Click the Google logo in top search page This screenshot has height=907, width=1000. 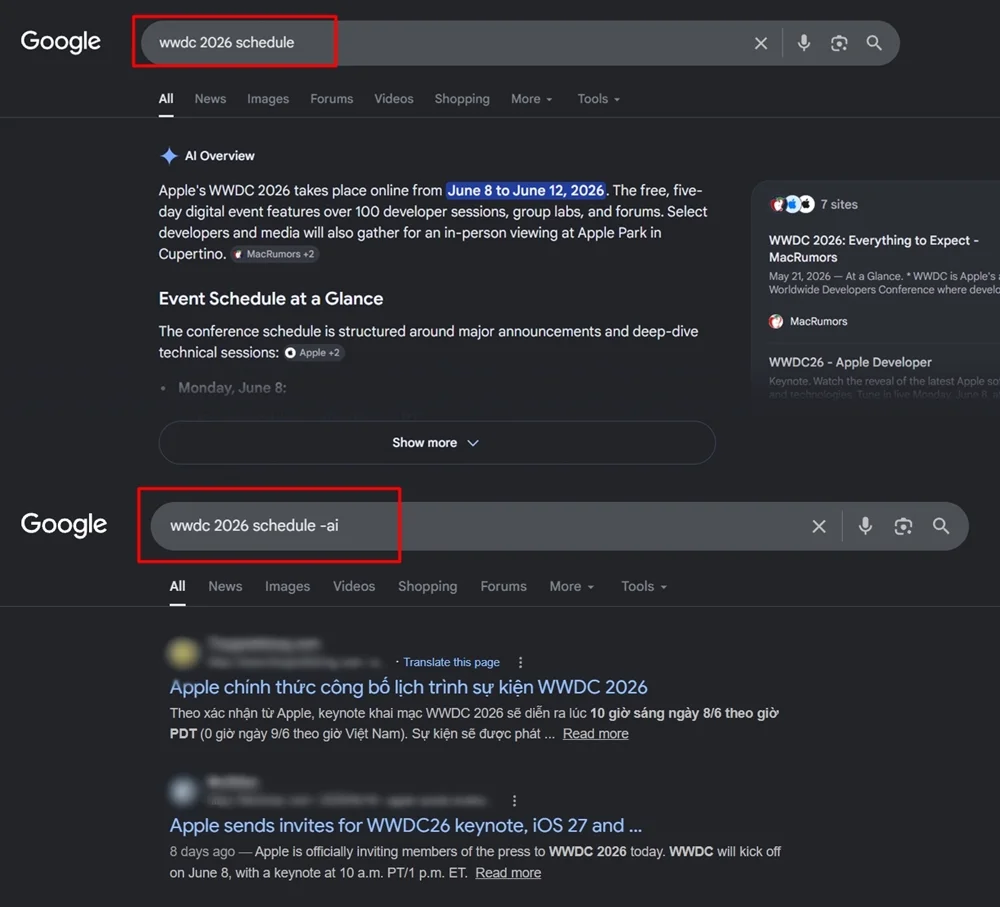point(61,41)
